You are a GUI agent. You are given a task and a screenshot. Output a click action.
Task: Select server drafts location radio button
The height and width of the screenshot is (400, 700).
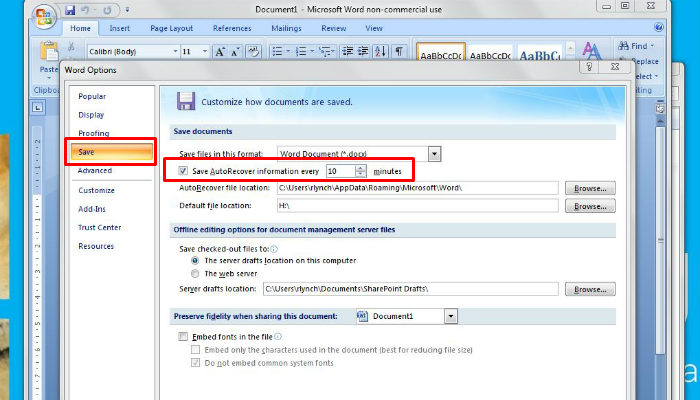click(x=195, y=260)
